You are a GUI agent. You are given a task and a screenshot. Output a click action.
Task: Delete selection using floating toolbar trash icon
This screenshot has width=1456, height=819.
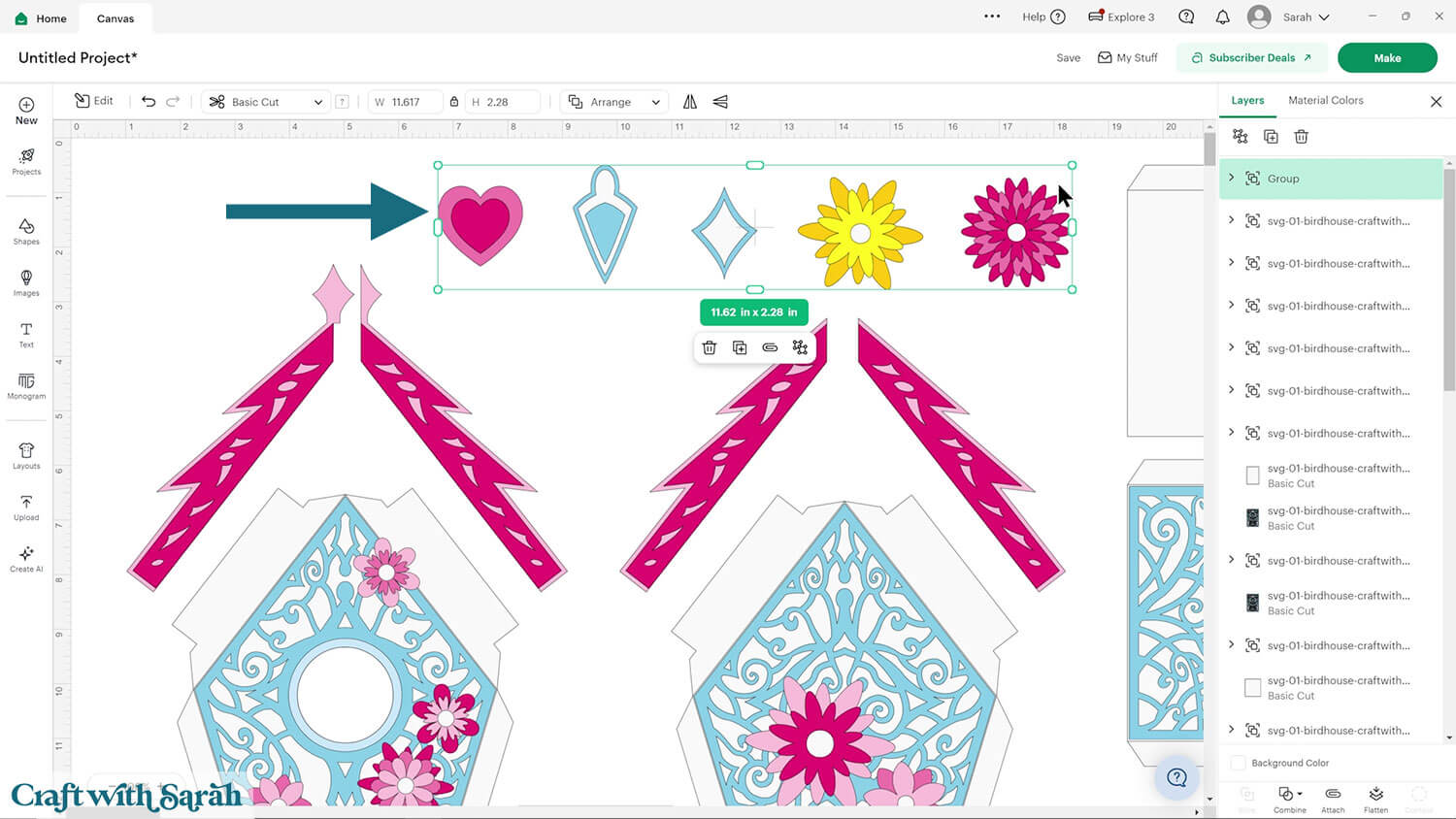tap(710, 347)
